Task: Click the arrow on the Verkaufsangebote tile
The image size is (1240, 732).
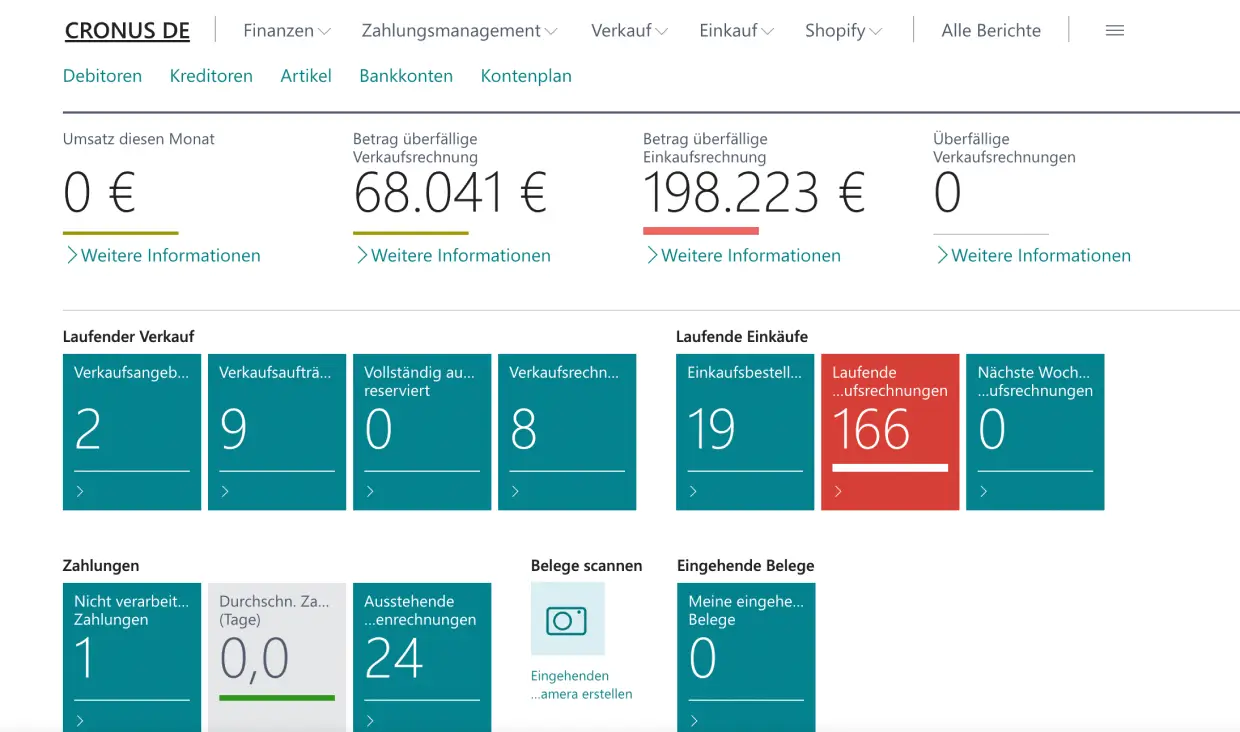Action: coord(81,491)
